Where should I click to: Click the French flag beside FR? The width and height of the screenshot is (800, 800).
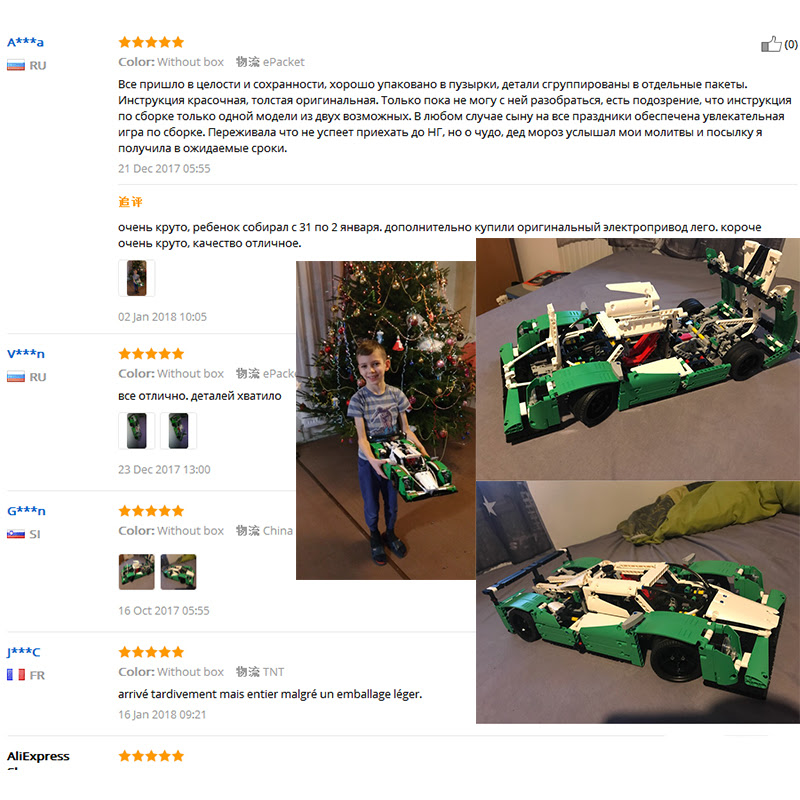16,675
